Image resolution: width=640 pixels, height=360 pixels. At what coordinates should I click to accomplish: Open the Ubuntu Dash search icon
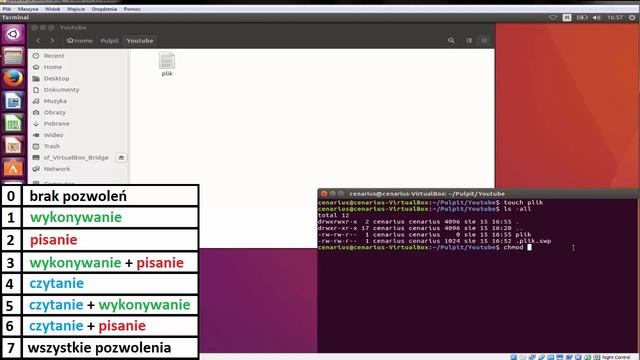[13, 34]
